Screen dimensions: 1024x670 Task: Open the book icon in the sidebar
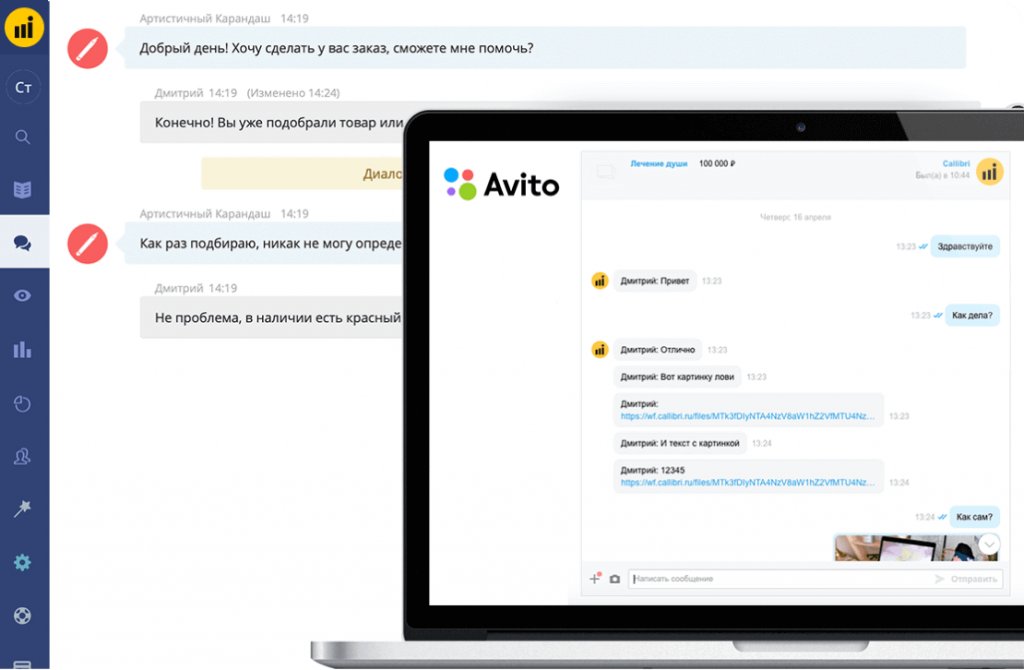point(24,190)
